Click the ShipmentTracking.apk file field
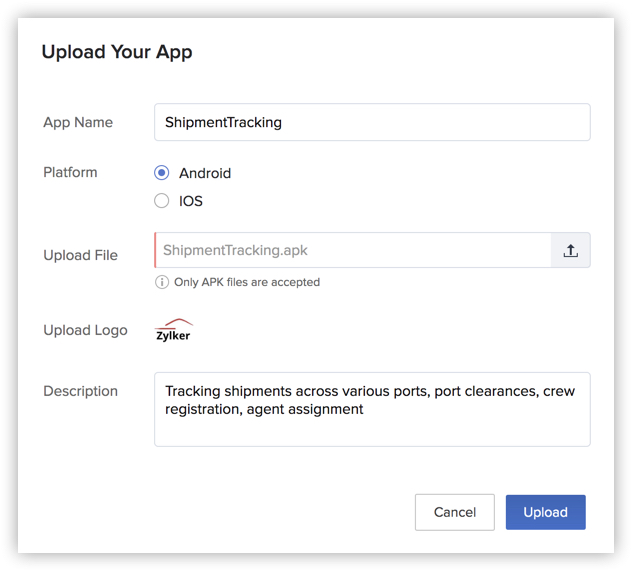632x571 pixels. (352, 251)
